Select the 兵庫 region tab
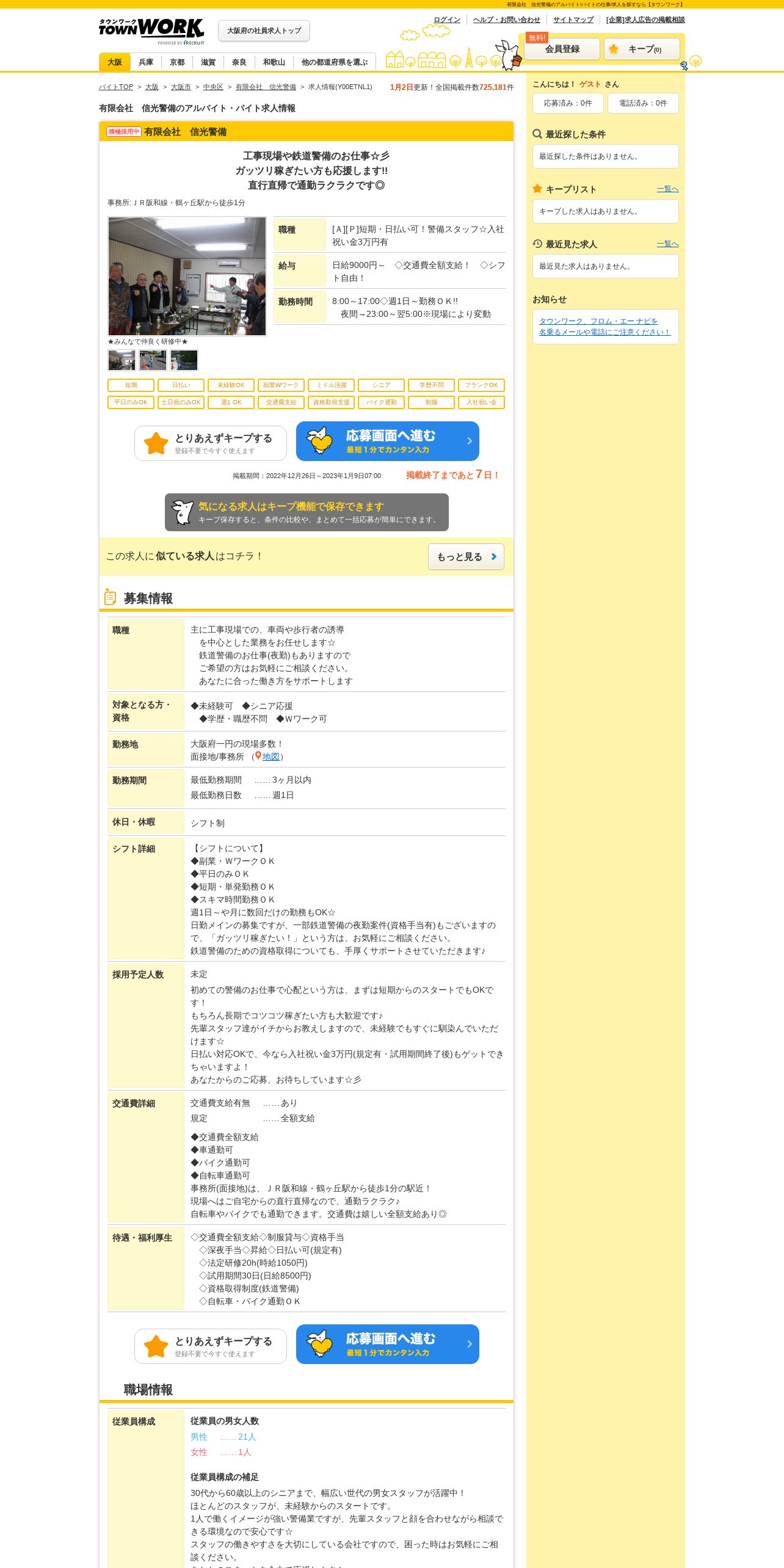This screenshot has width=784, height=1568. (x=146, y=62)
